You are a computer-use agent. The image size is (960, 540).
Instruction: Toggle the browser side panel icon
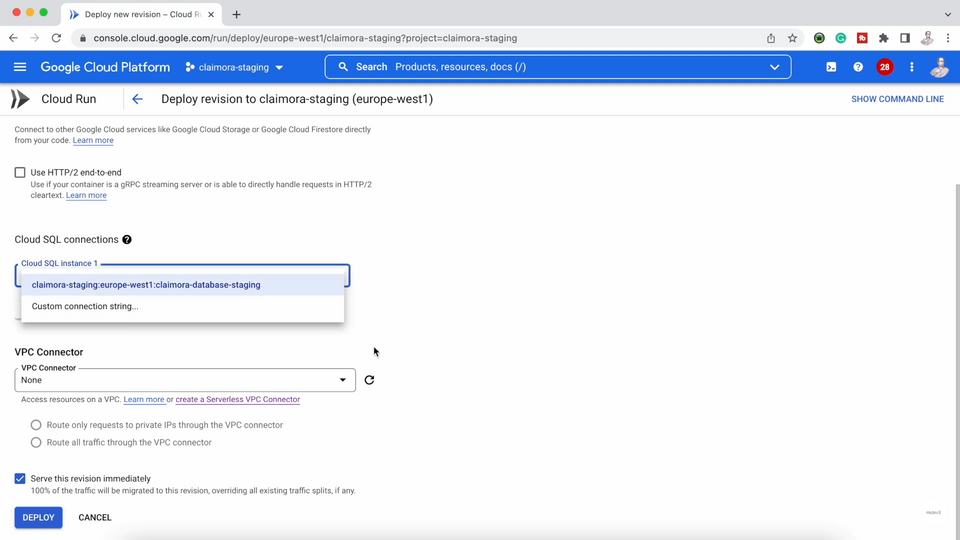pos(905,38)
